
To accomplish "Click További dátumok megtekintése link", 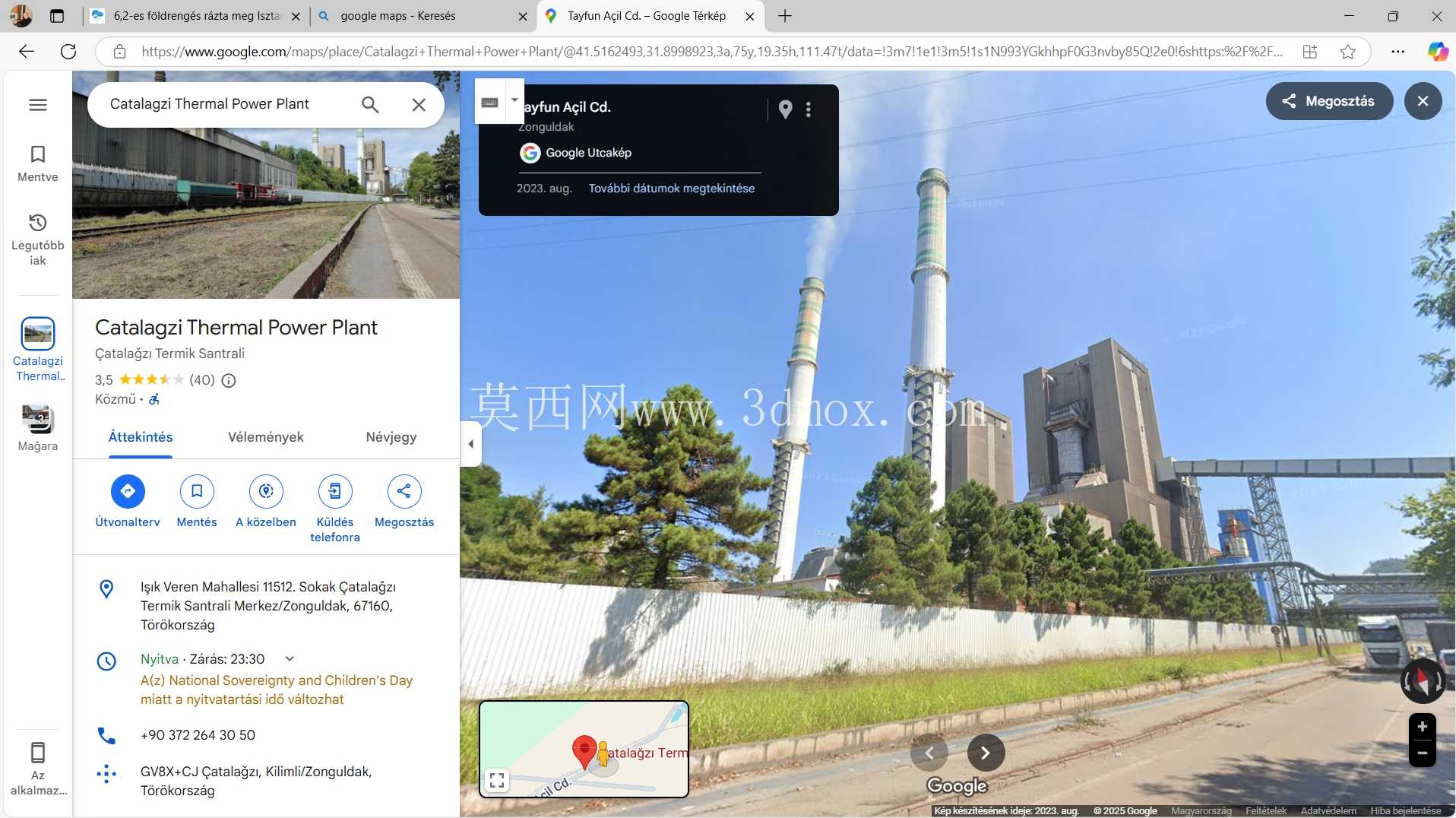I will [672, 189].
